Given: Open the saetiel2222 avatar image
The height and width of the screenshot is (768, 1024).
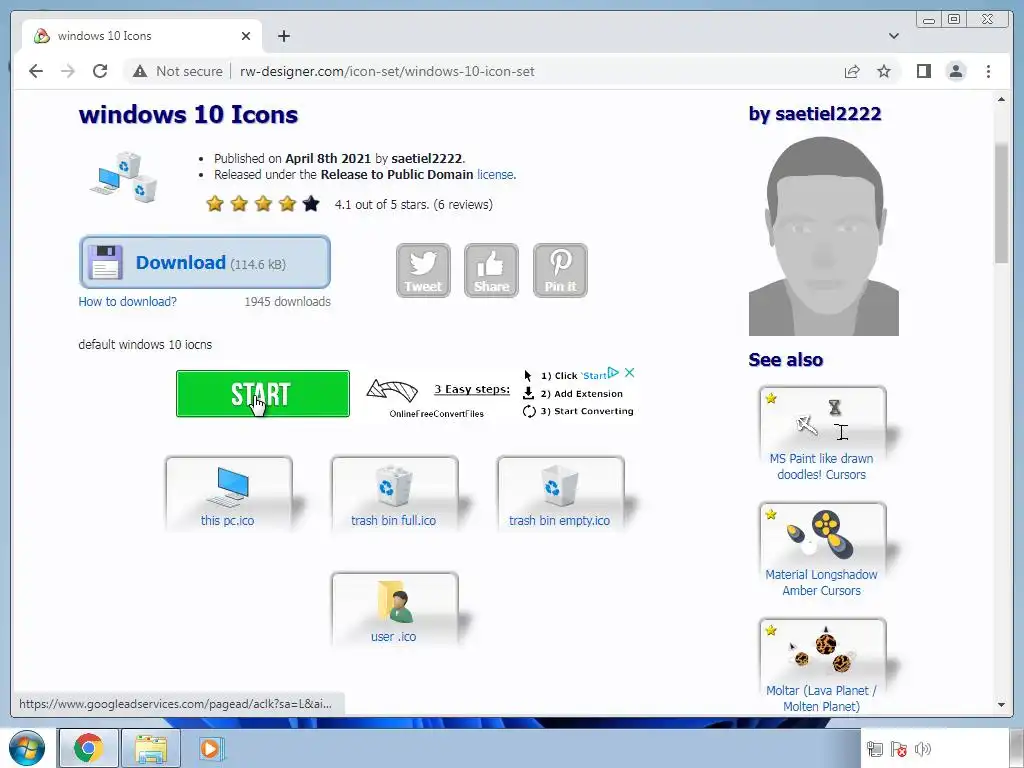Looking at the screenshot, I should [824, 236].
